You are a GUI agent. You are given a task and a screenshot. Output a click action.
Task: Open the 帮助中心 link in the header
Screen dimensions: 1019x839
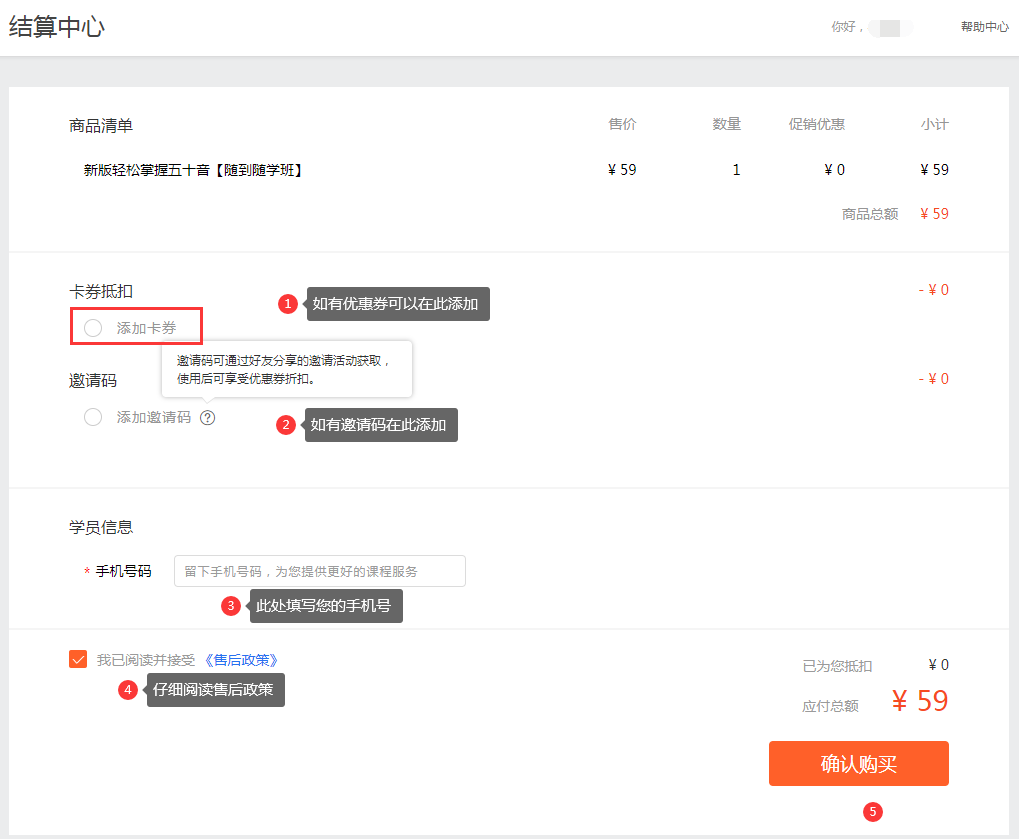(984, 27)
